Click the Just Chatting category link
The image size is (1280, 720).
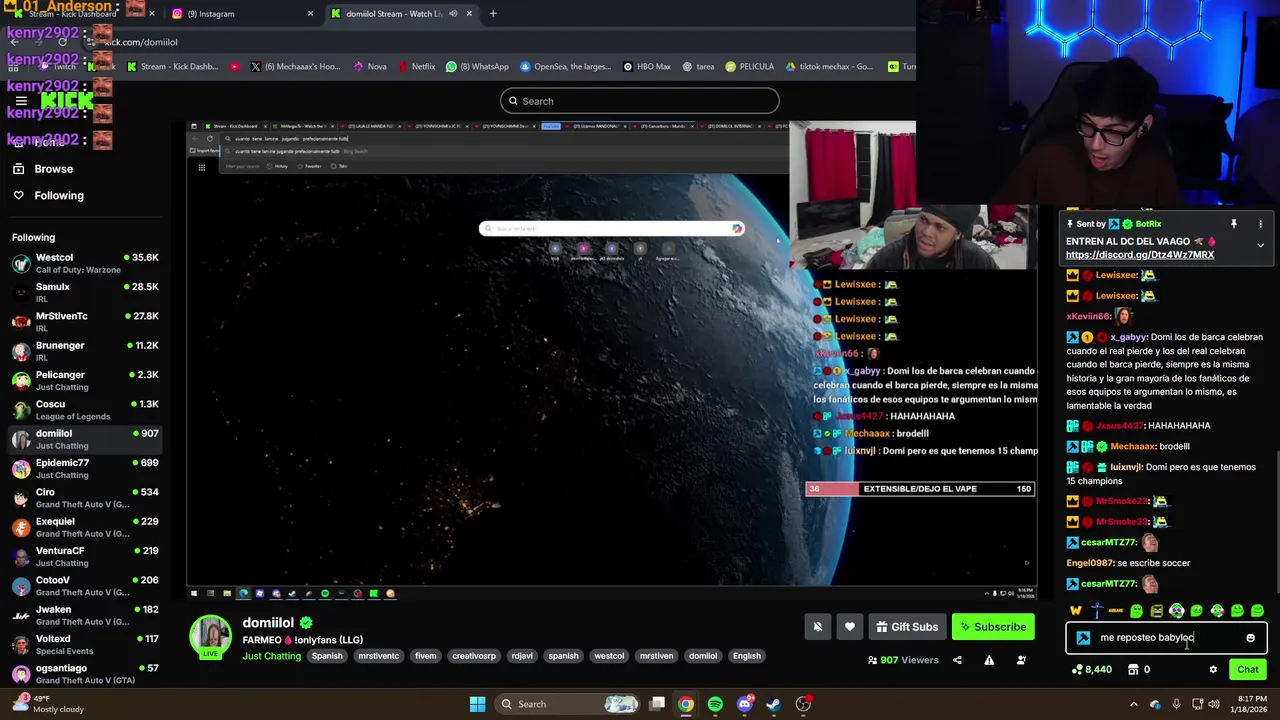pos(271,656)
